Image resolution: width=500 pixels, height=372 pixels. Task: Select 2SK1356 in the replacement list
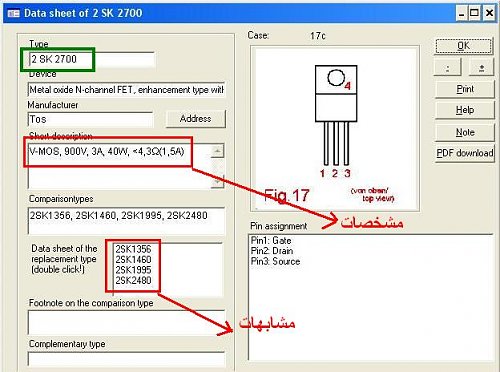pos(133,249)
